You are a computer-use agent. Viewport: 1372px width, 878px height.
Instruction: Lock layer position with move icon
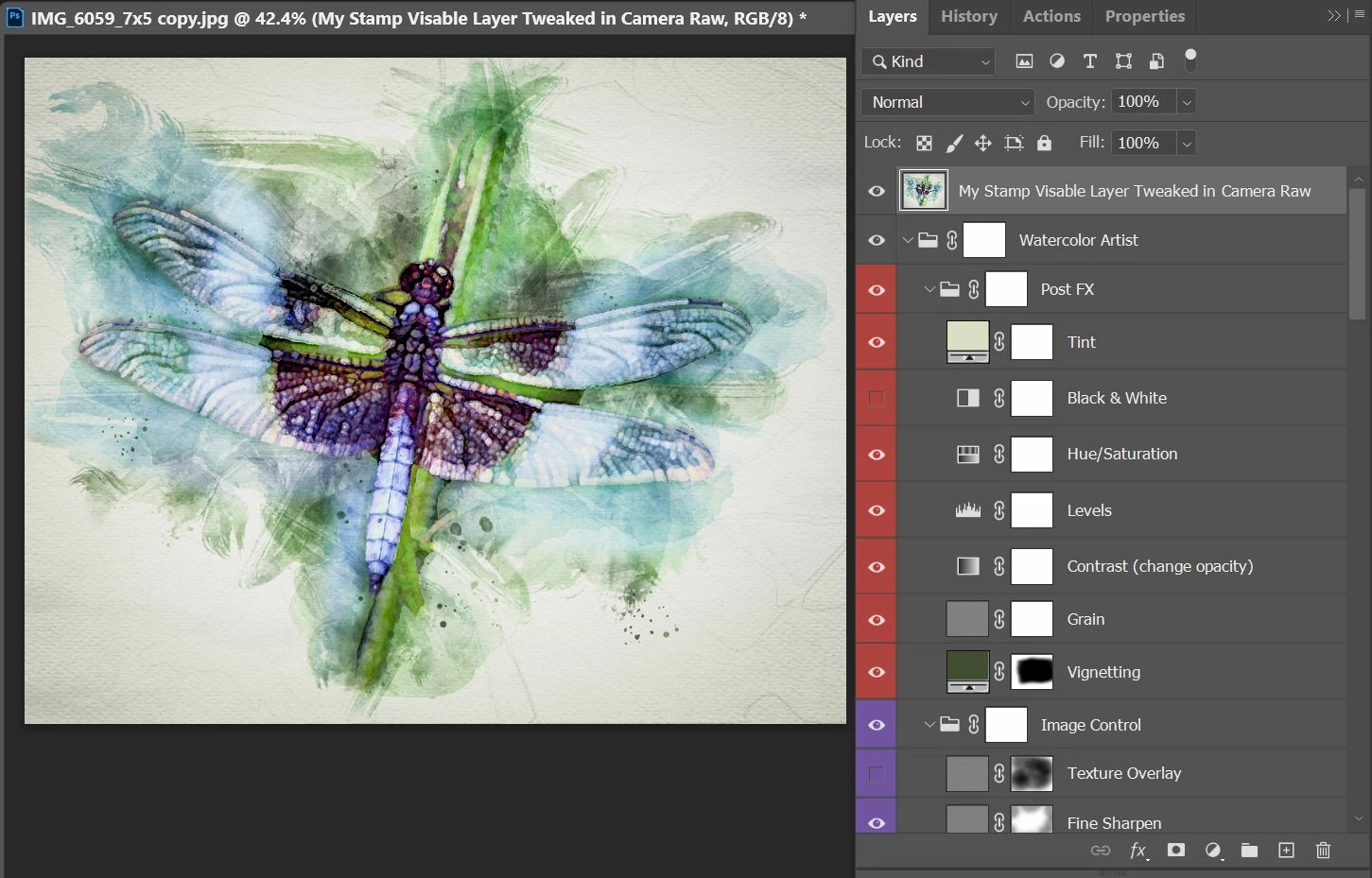tap(983, 143)
